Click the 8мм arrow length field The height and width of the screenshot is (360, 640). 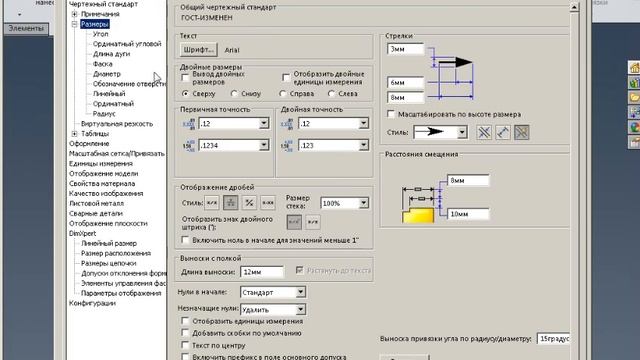click(x=406, y=98)
